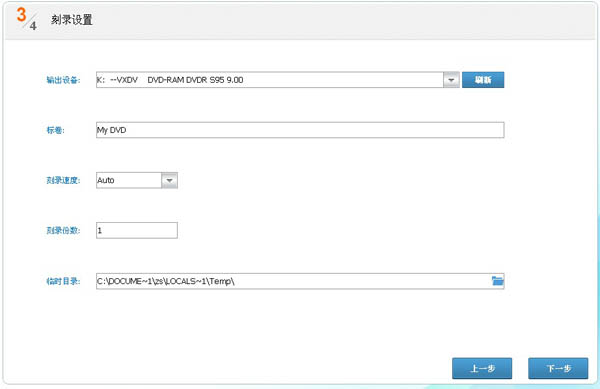
Task: Open the Auto burn speed dropdown arrow
Action: 169,180
